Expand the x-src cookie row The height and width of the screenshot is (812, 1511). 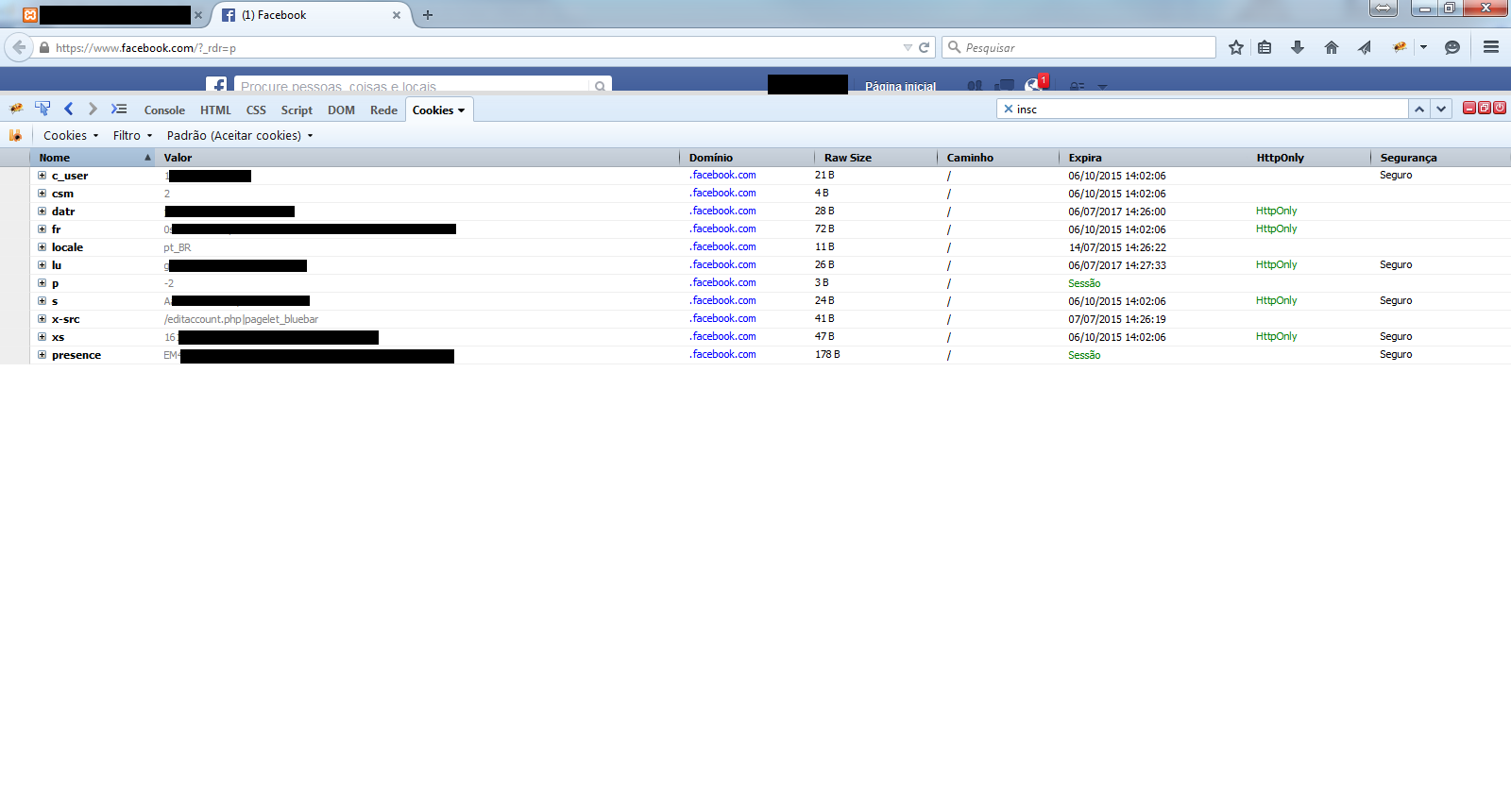tap(42, 319)
